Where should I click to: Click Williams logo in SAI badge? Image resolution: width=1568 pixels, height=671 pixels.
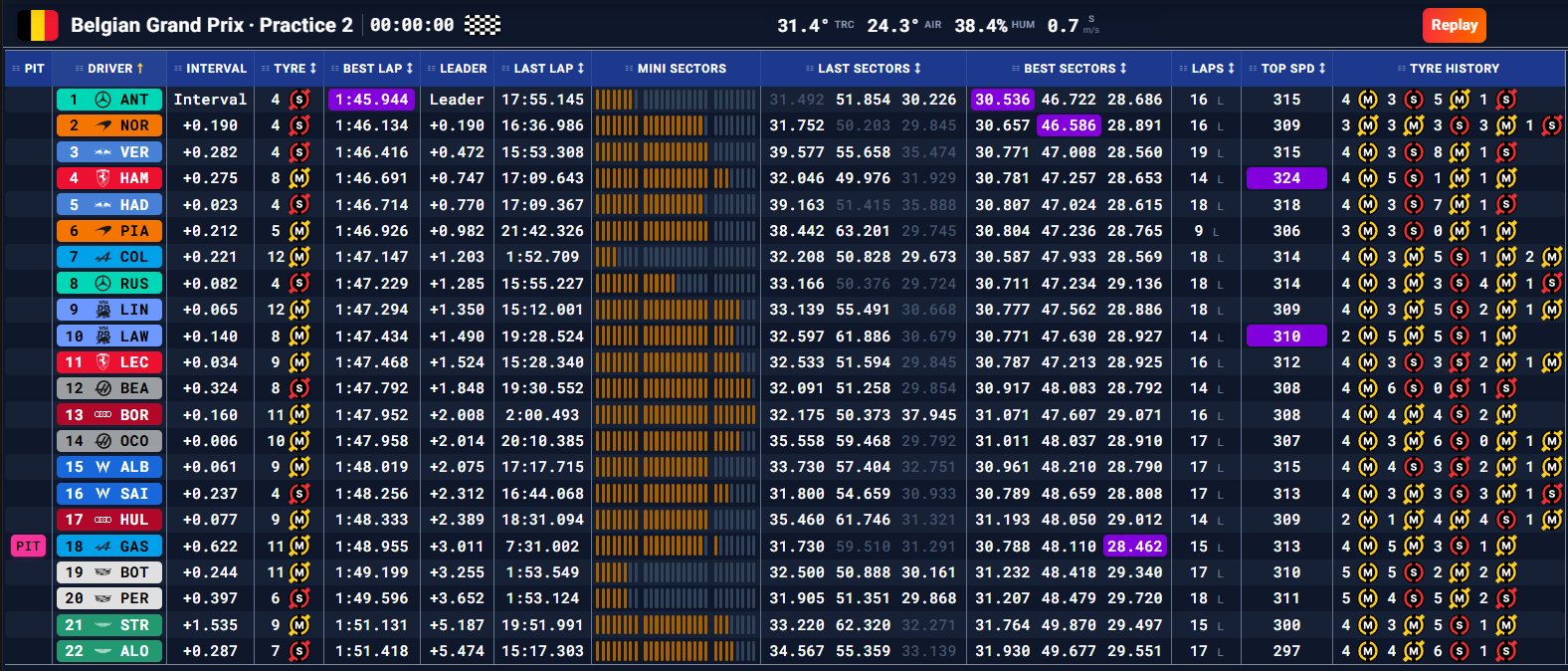point(102,494)
